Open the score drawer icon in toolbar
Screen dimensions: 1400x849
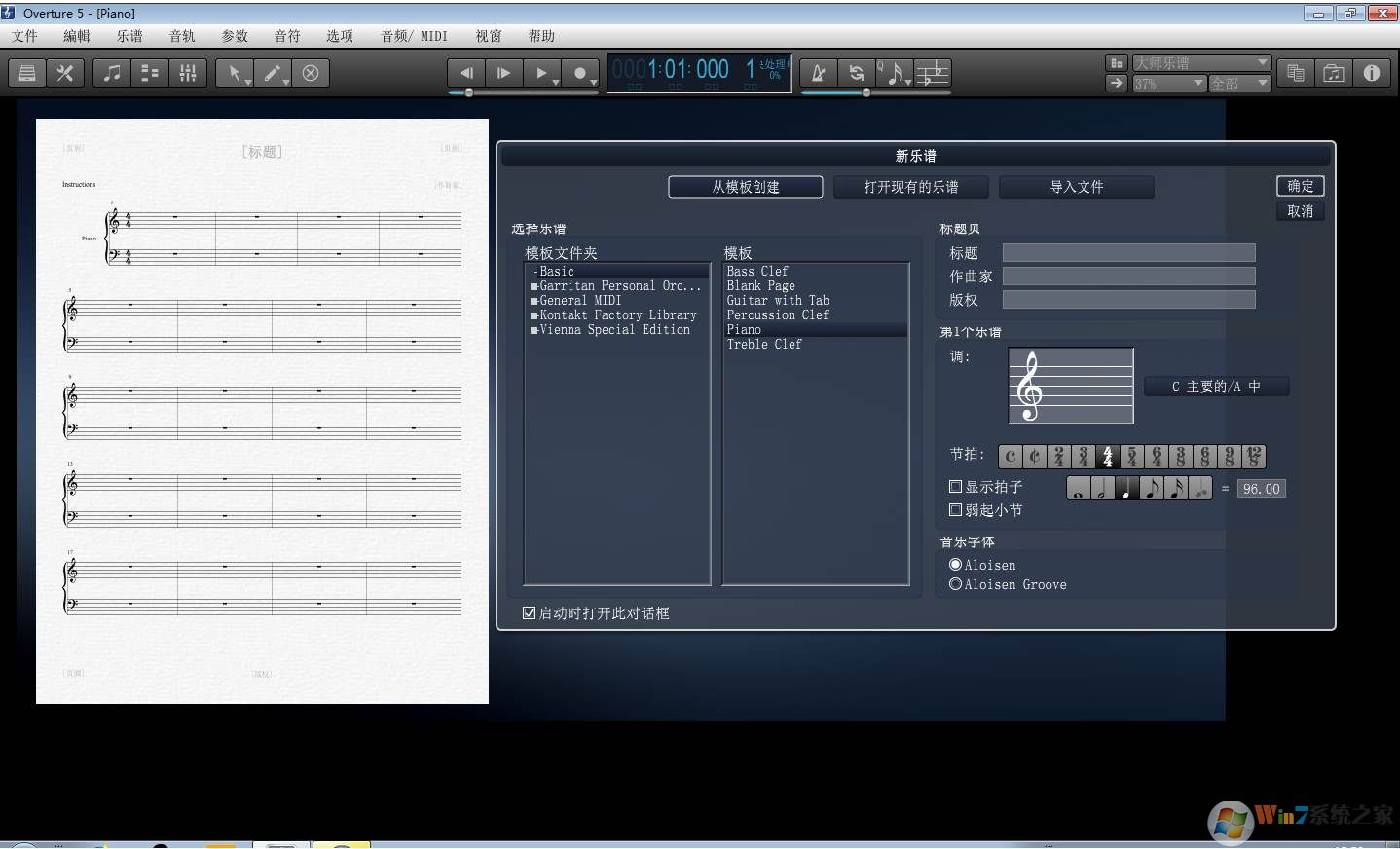pos(27,73)
